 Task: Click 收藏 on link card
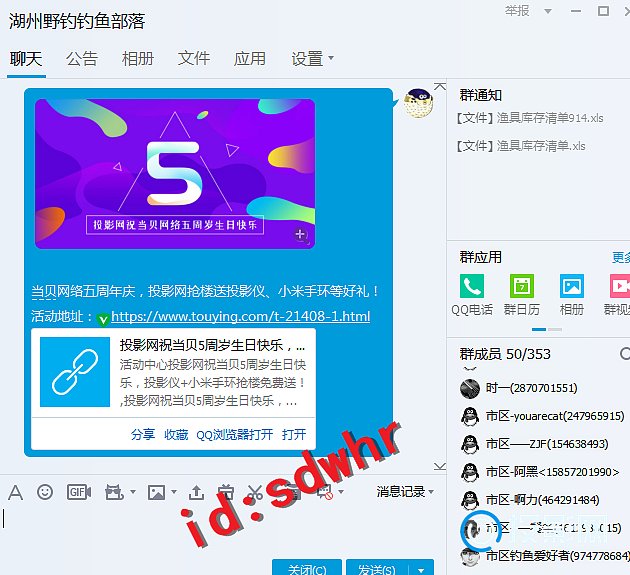(x=176, y=434)
